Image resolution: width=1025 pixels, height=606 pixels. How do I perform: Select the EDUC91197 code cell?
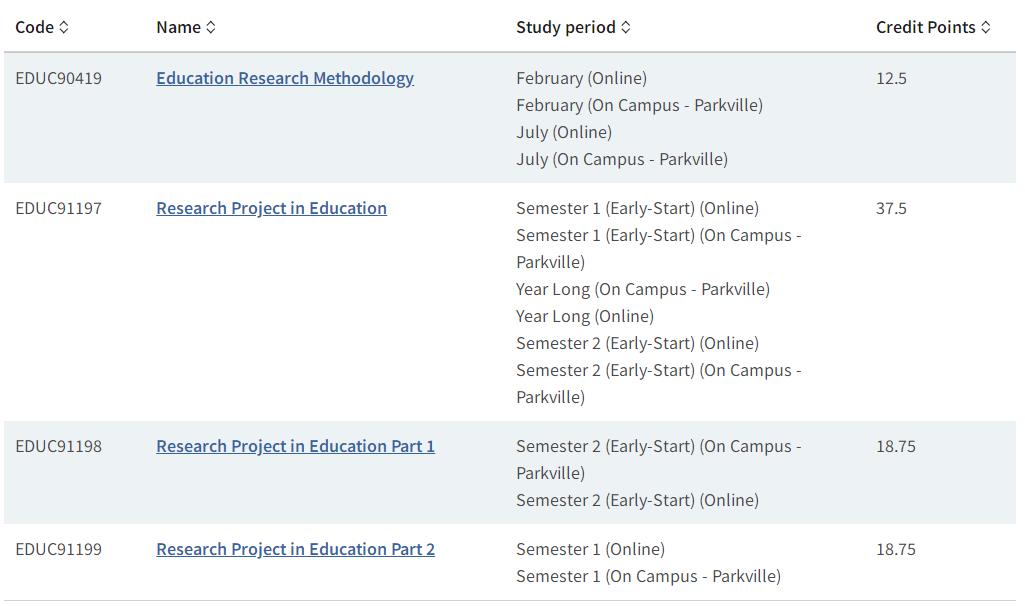pos(59,208)
